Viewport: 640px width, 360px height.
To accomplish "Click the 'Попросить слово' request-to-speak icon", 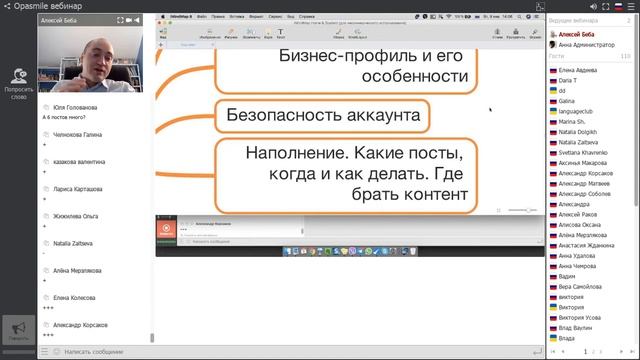I will point(19,76).
